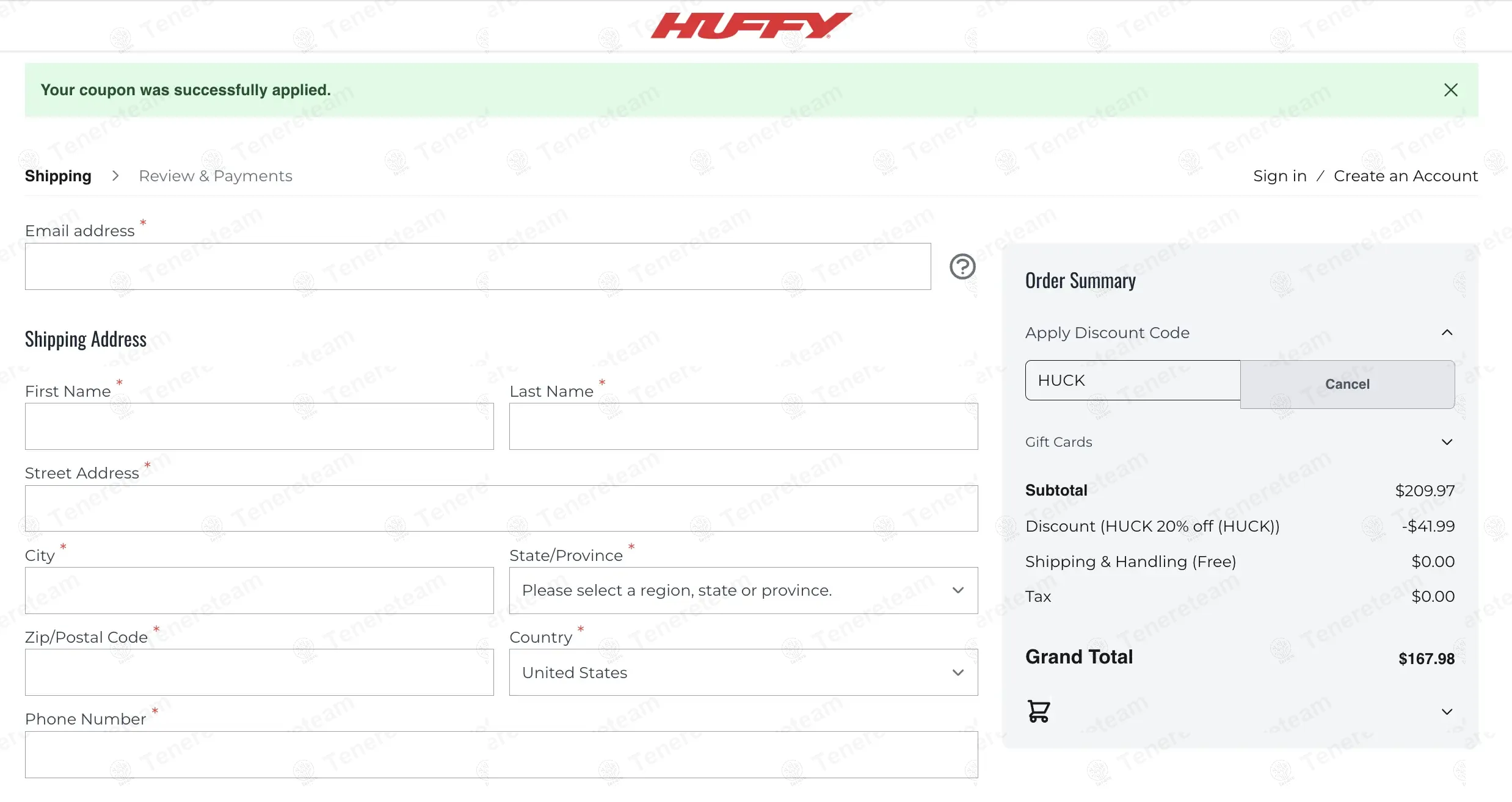1512x802 pixels.
Task: Open the State/Province dropdown
Action: [x=743, y=591]
